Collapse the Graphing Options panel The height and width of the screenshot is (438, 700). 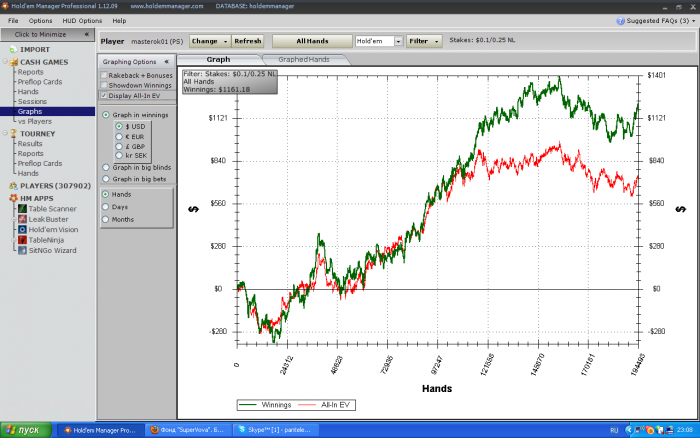click(x=166, y=61)
